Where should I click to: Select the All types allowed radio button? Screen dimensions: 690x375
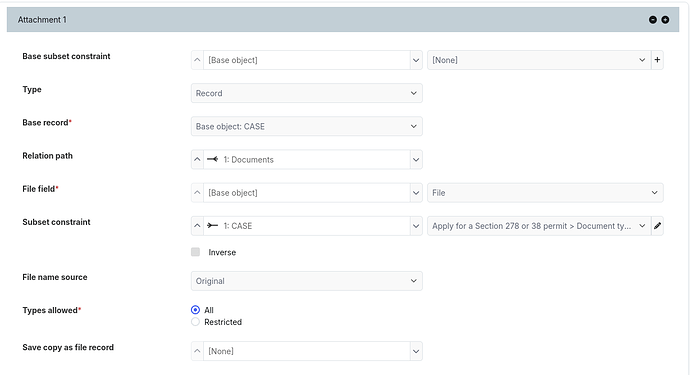coord(195,310)
